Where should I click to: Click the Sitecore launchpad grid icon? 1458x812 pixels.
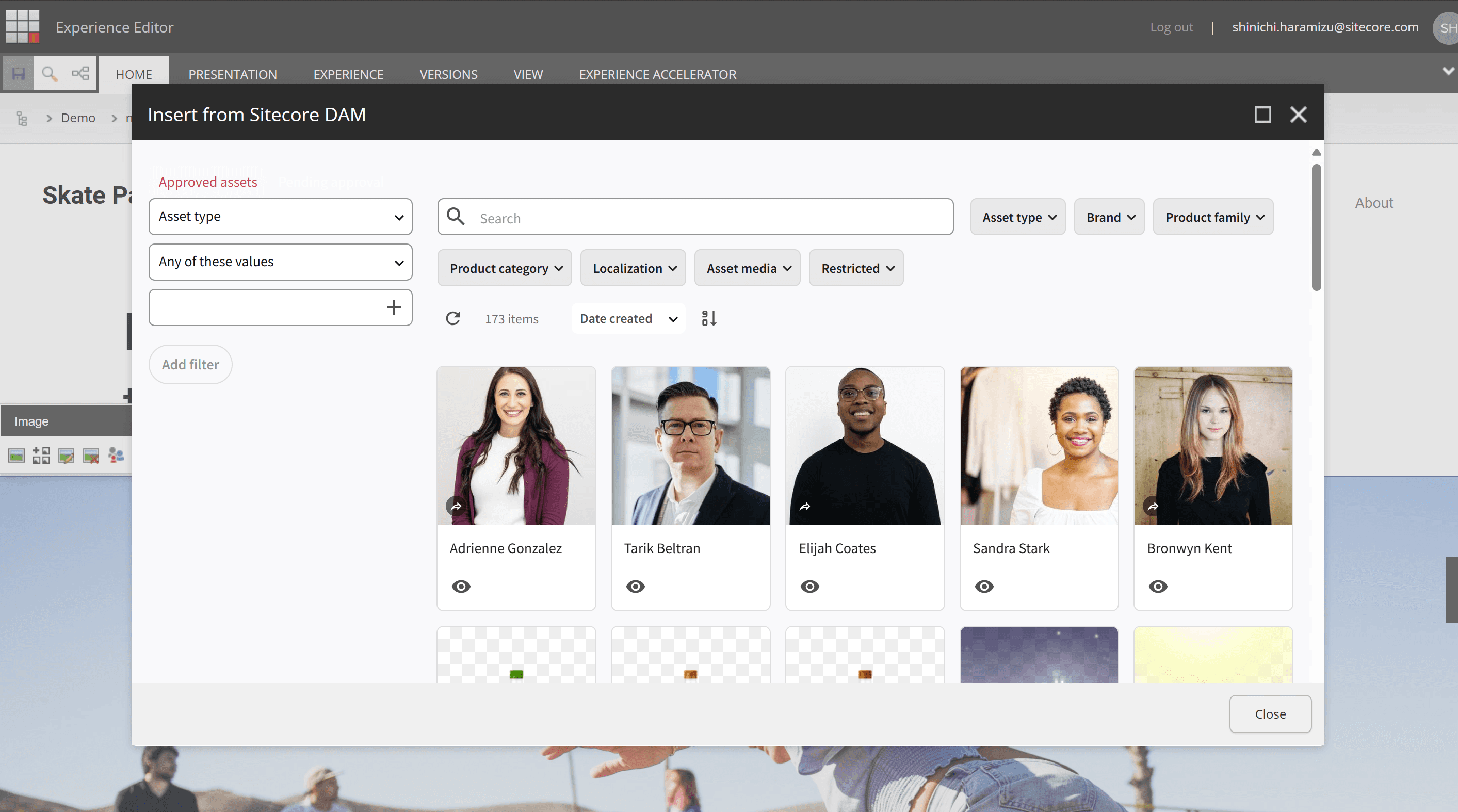point(23,26)
